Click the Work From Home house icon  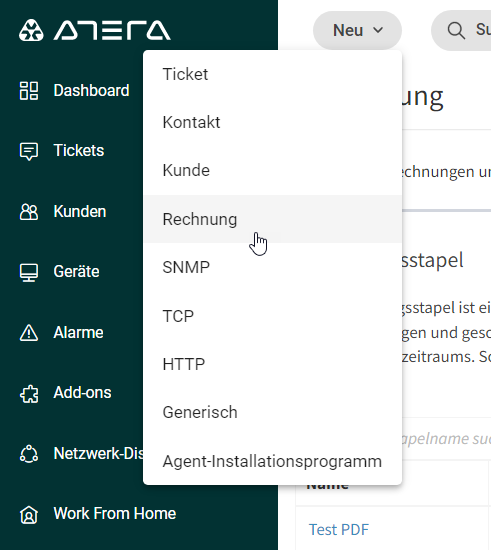click(x=29, y=515)
